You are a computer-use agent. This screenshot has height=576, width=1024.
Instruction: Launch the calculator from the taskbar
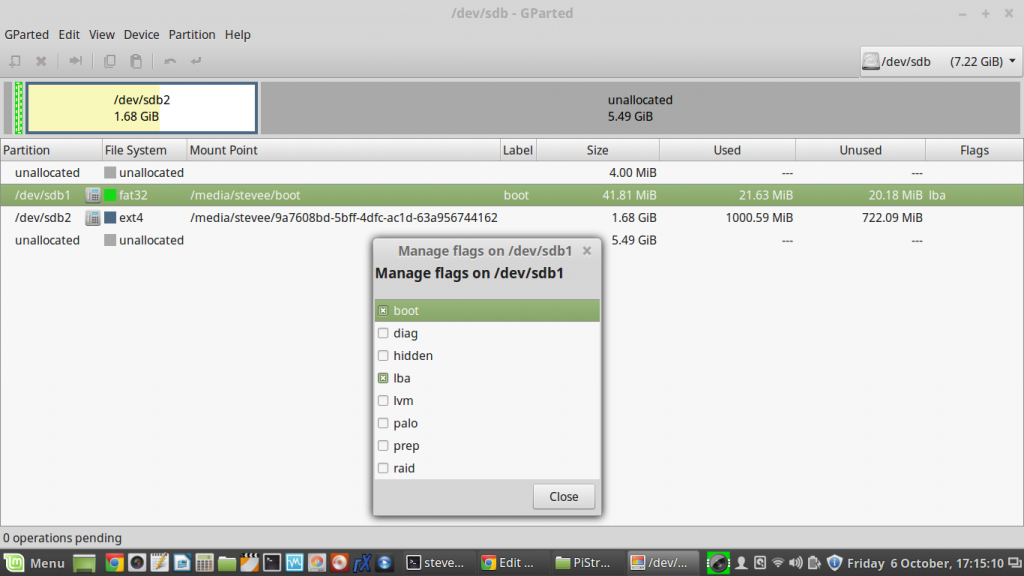(x=204, y=563)
